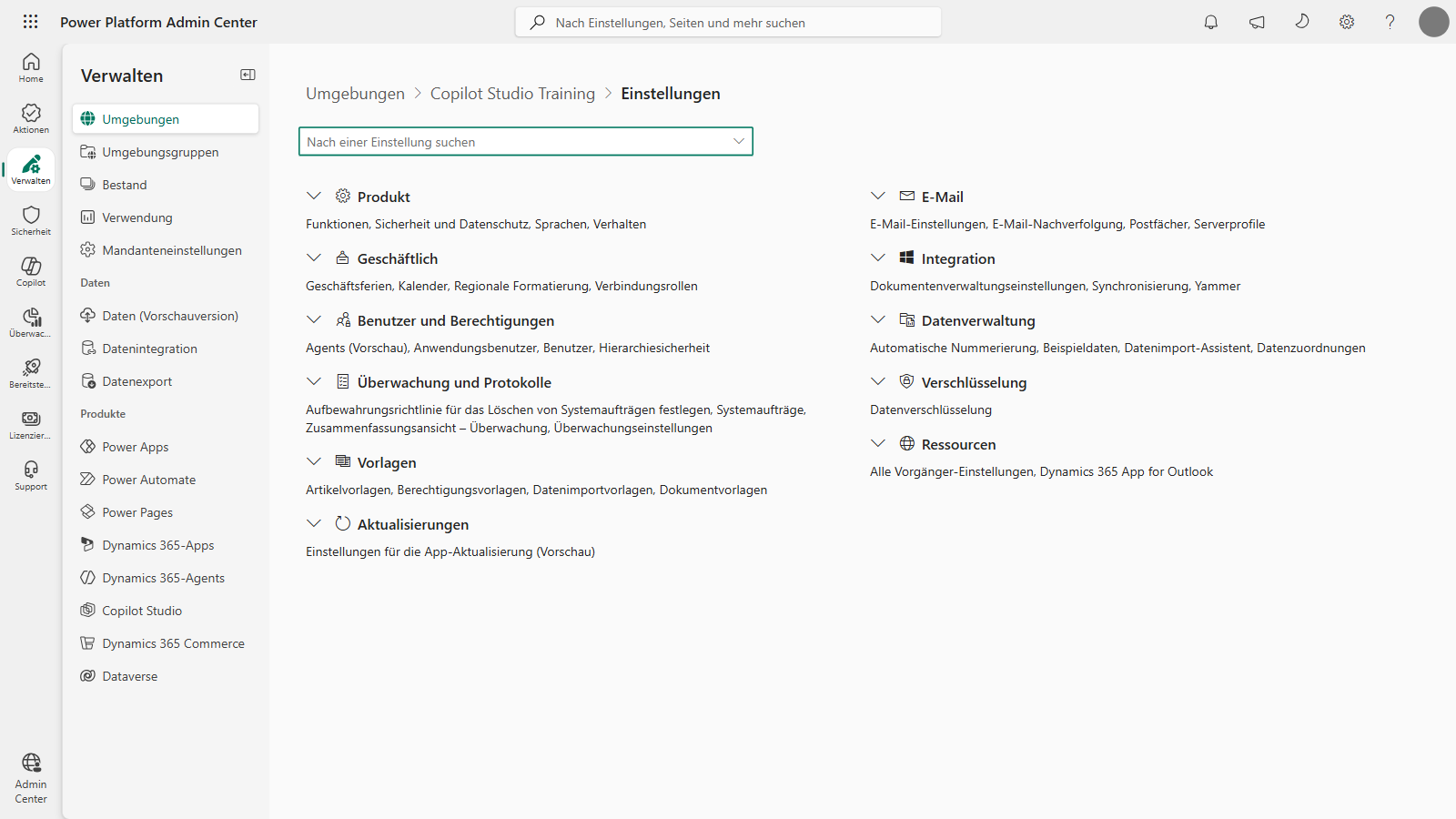Image resolution: width=1456 pixels, height=819 pixels.
Task: Select Mandanteneinstellungen menu item
Action: [166, 250]
